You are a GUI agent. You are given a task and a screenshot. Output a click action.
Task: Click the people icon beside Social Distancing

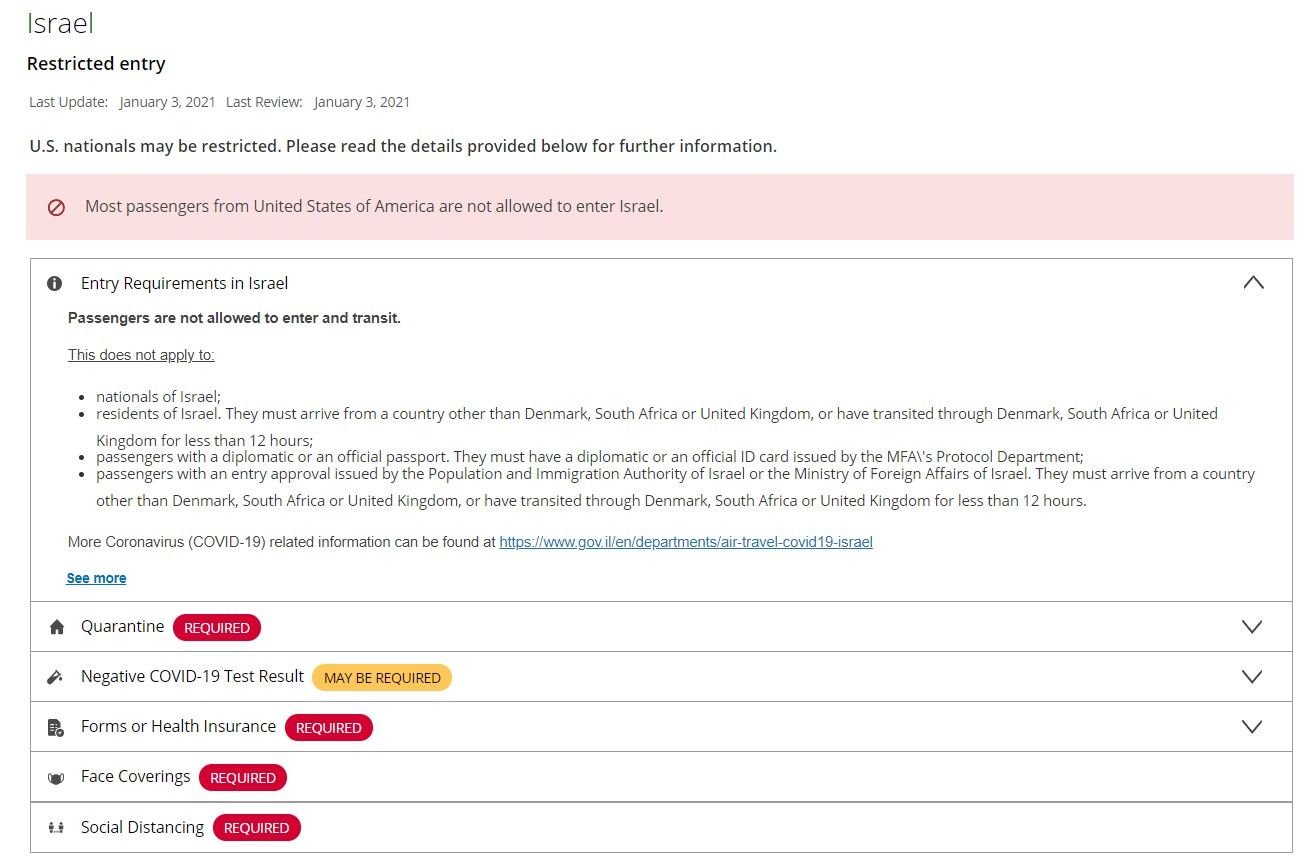coord(56,828)
